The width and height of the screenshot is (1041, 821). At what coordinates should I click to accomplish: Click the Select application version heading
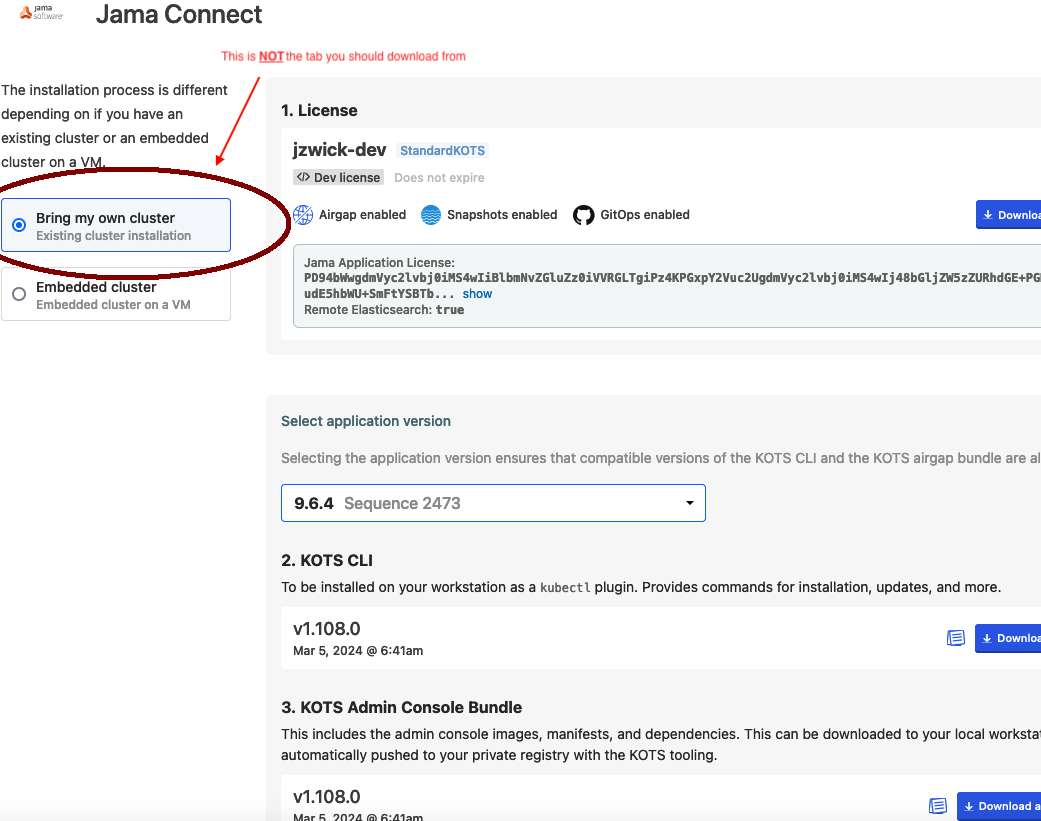coord(366,421)
